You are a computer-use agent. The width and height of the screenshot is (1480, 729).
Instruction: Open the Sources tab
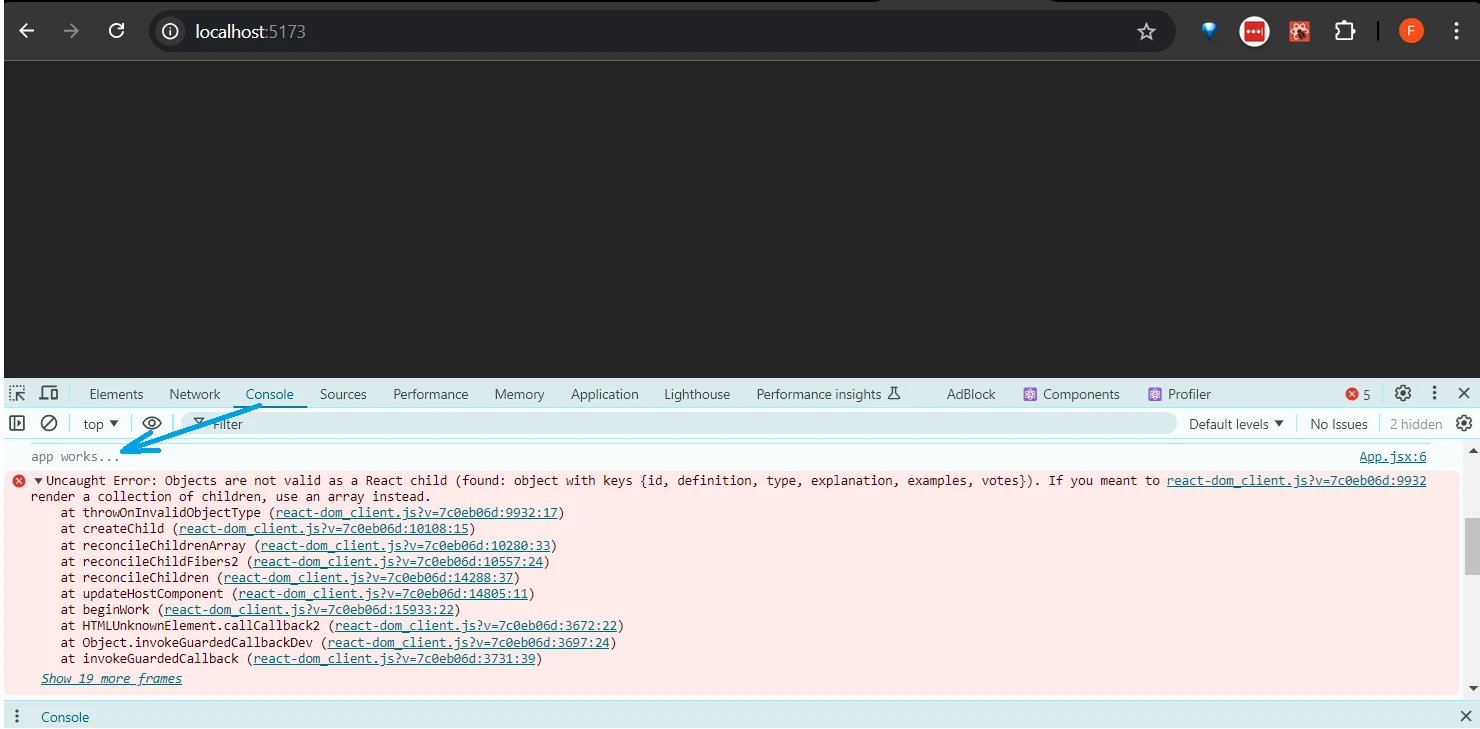(343, 394)
